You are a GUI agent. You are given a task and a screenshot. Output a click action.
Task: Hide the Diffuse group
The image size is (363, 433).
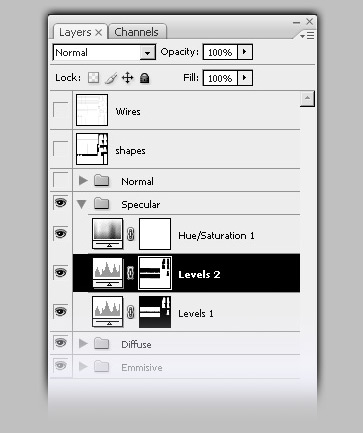click(61, 343)
